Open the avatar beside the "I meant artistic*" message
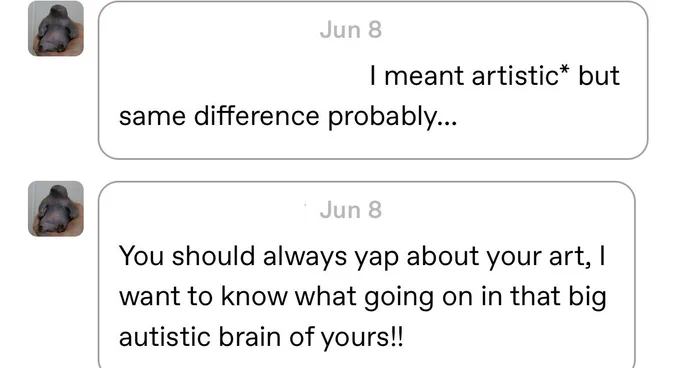Viewport: 680px width, 368px height. pyautogui.click(x=56, y=29)
